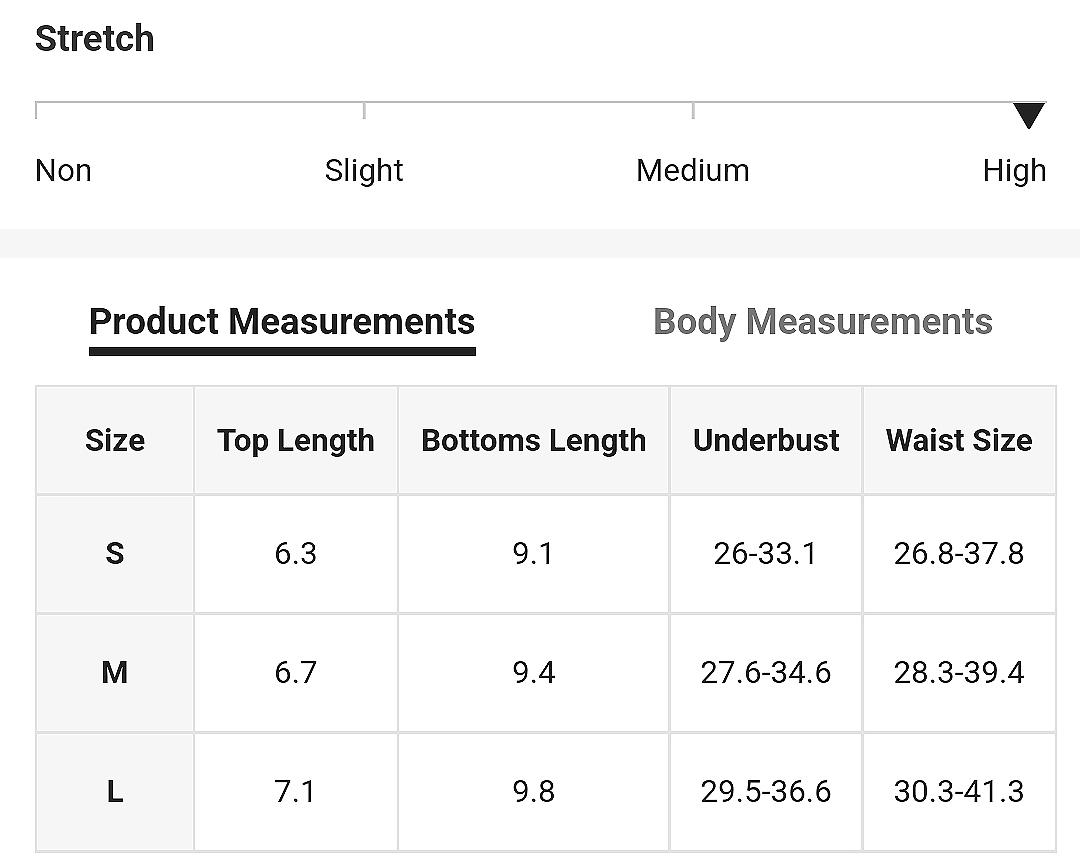Click the Size column header

tap(115, 440)
